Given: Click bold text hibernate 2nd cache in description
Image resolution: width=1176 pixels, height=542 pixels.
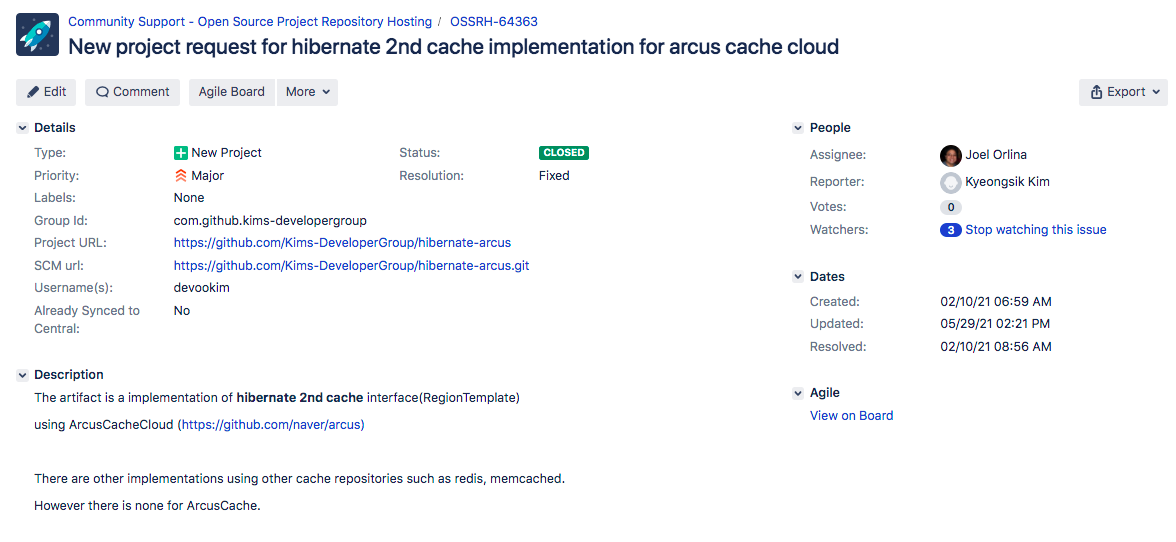Looking at the screenshot, I should pyautogui.click(x=300, y=397).
